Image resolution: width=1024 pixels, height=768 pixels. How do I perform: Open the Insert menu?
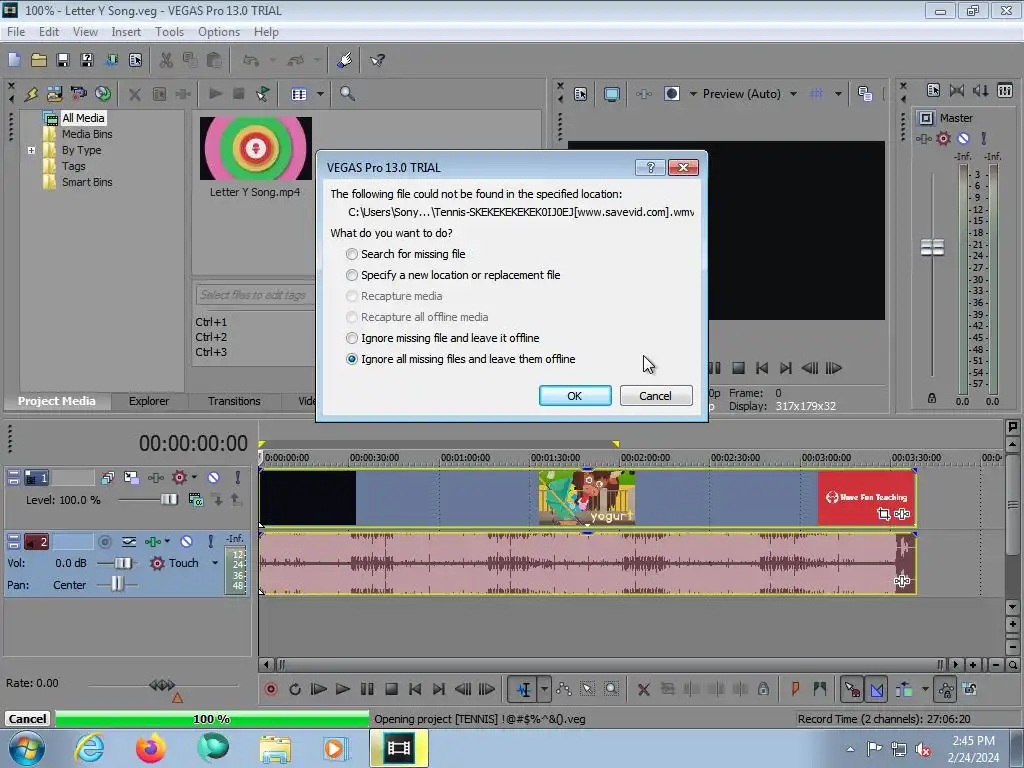coord(126,31)
